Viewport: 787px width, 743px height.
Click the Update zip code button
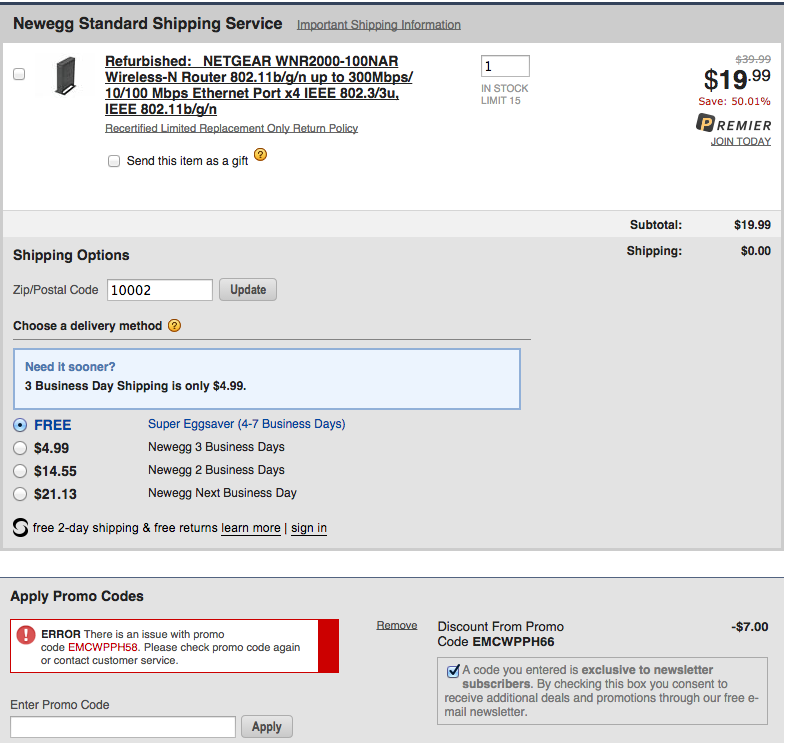pyautogui.click(x=248, y=290)
